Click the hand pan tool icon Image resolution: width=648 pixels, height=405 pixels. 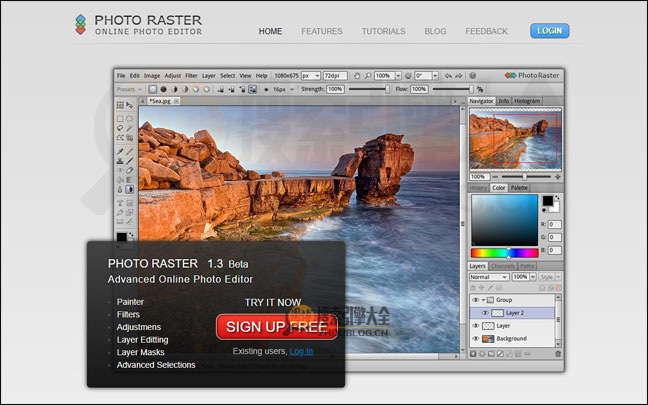click(x=357, y=76)
